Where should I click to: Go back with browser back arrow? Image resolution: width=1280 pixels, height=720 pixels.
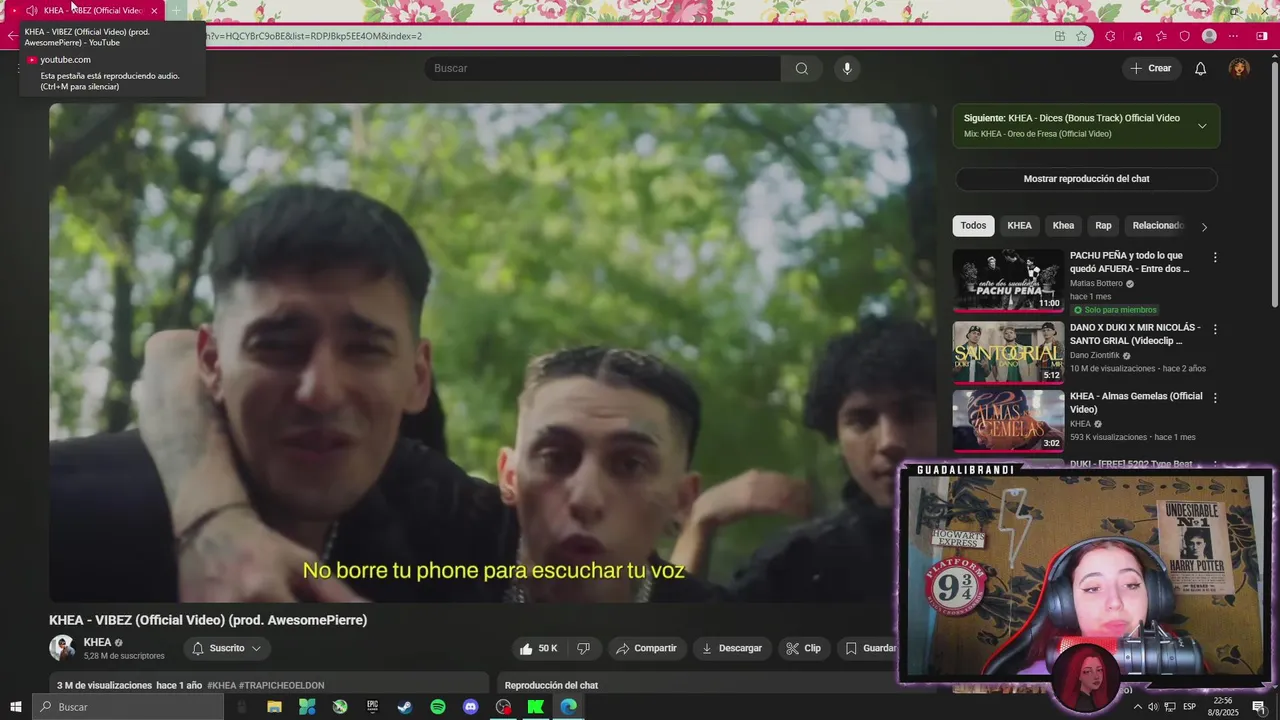(x=12, y=36)
